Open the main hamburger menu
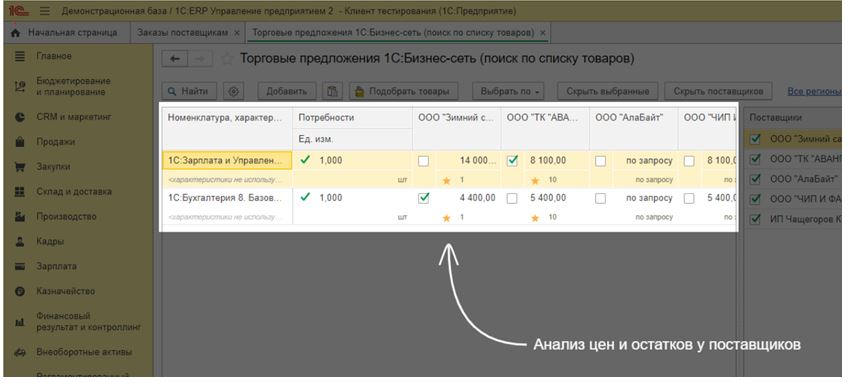 pyautogui.click(x=45, y=11)
